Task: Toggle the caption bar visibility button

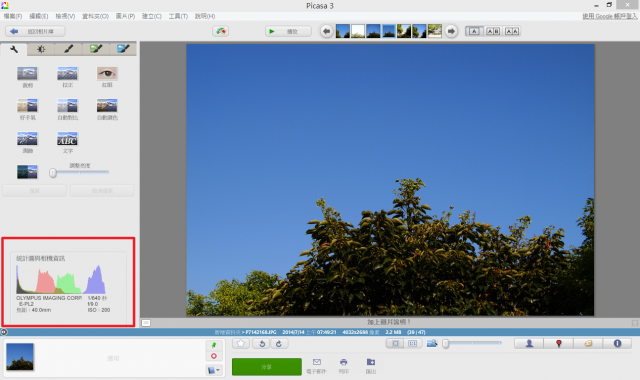Action: pos(146,323)
